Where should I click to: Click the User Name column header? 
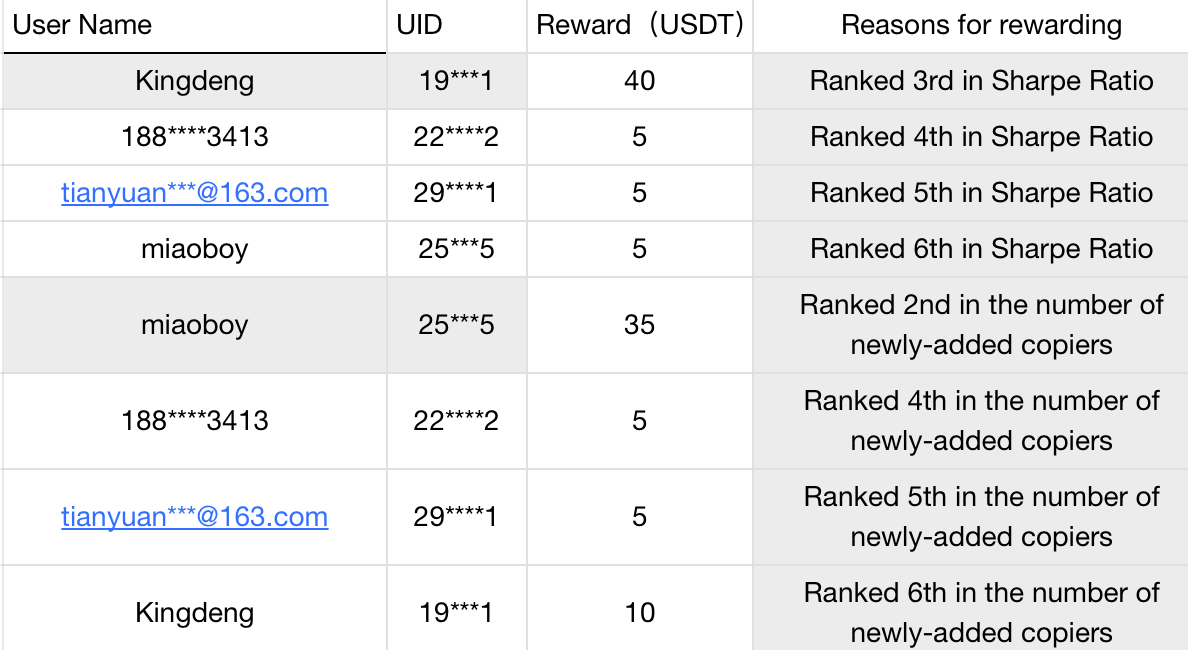(82, 25)
